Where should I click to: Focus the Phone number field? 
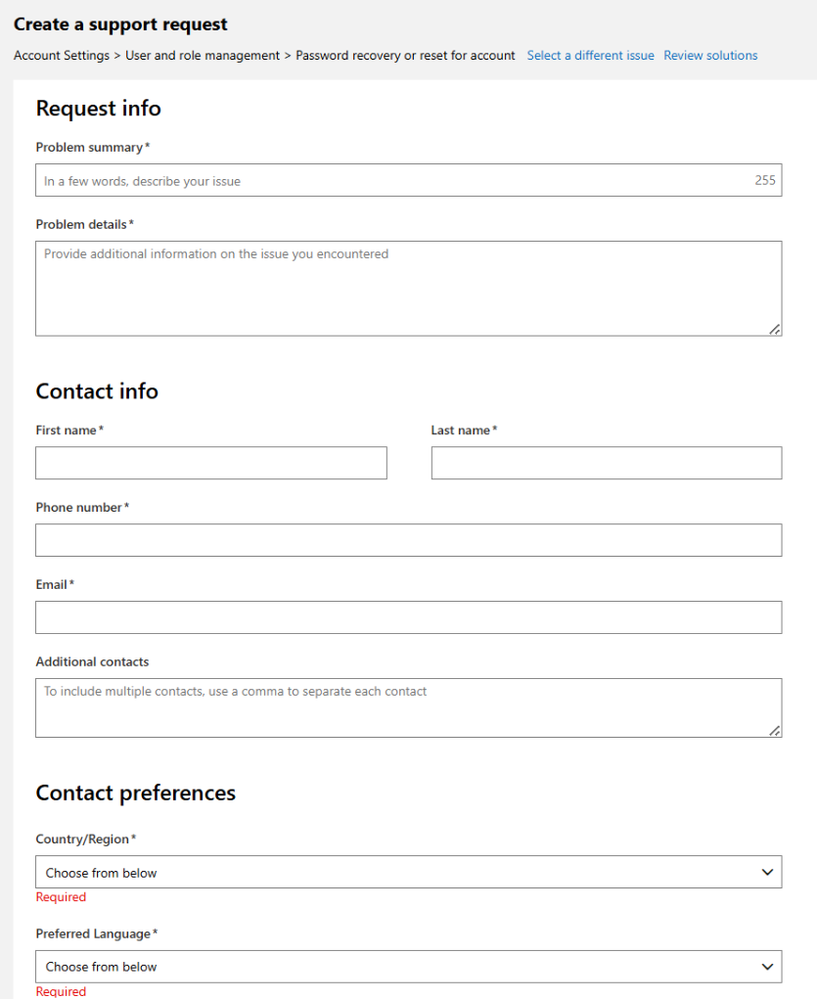pyautogui.click(x=408, y=540)
